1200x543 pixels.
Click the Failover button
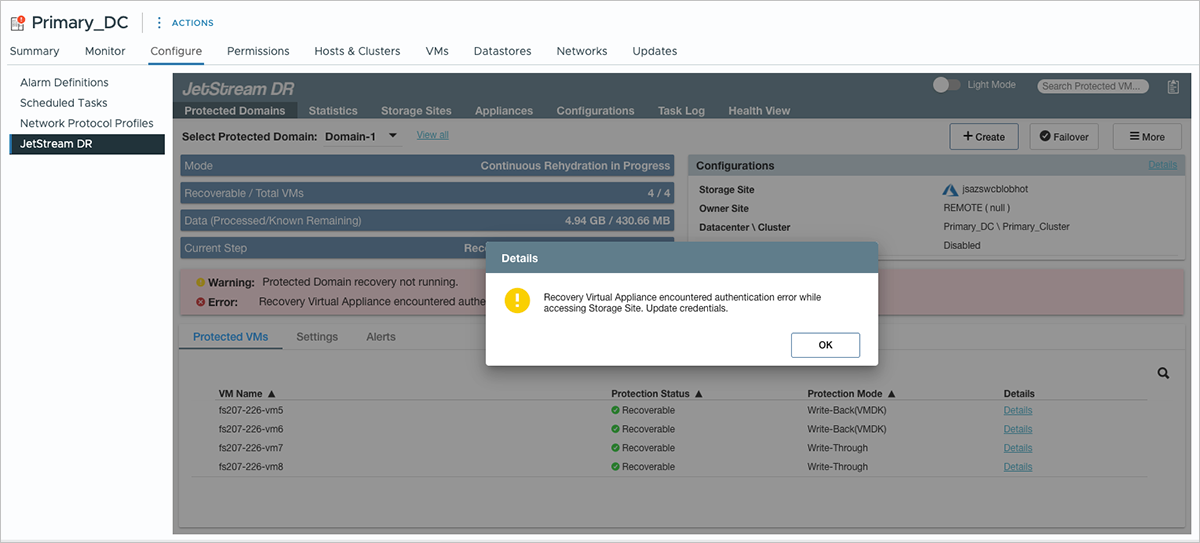(1064, 137)
